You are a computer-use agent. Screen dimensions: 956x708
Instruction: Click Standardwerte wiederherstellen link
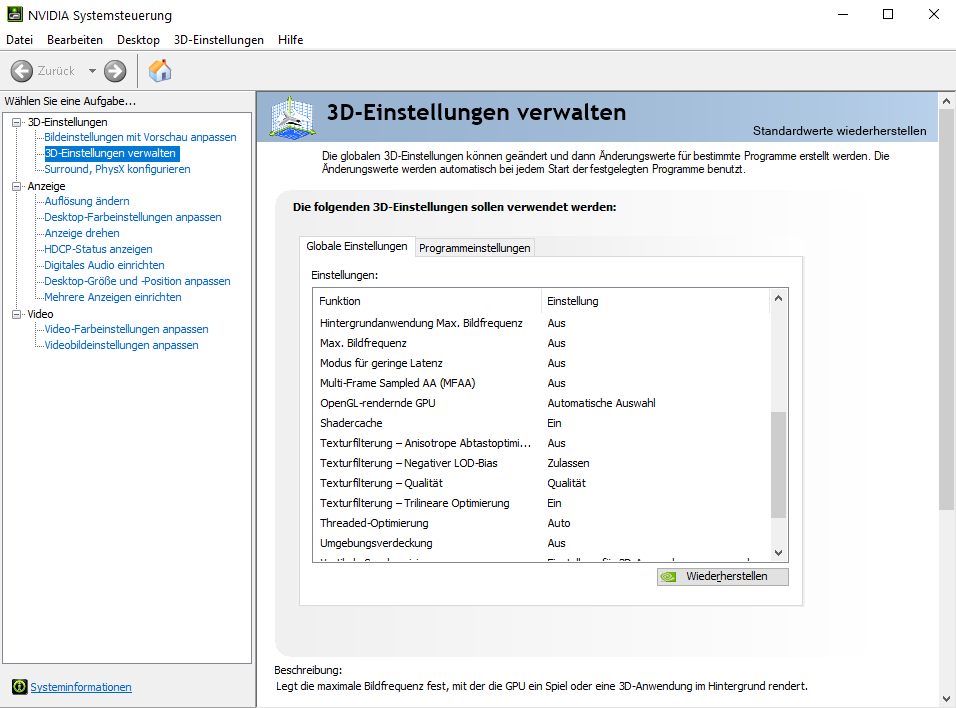(x=839, y=131)
